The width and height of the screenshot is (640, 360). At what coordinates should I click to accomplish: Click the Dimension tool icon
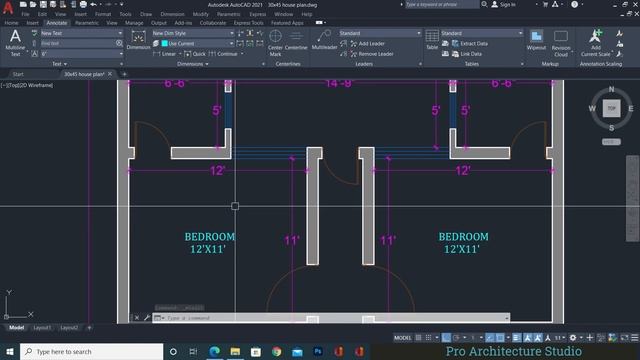tap(138, 40)
